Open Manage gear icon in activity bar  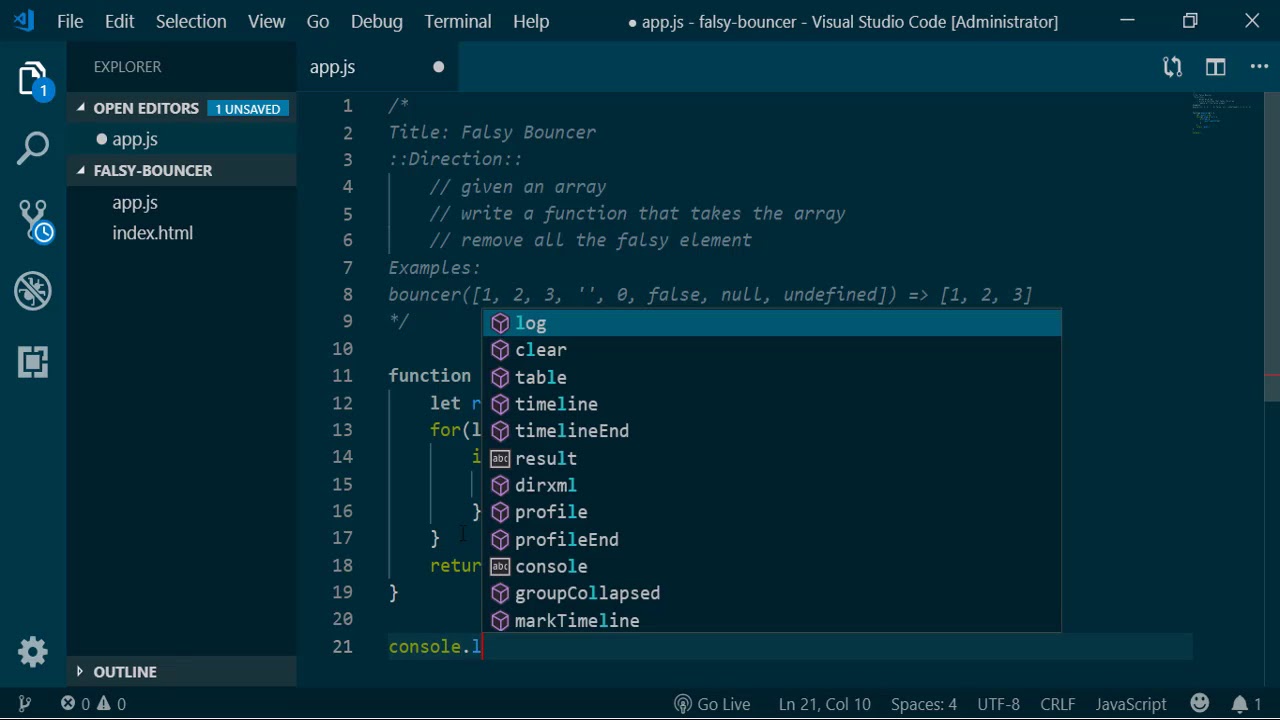click(x=33, y=652)
